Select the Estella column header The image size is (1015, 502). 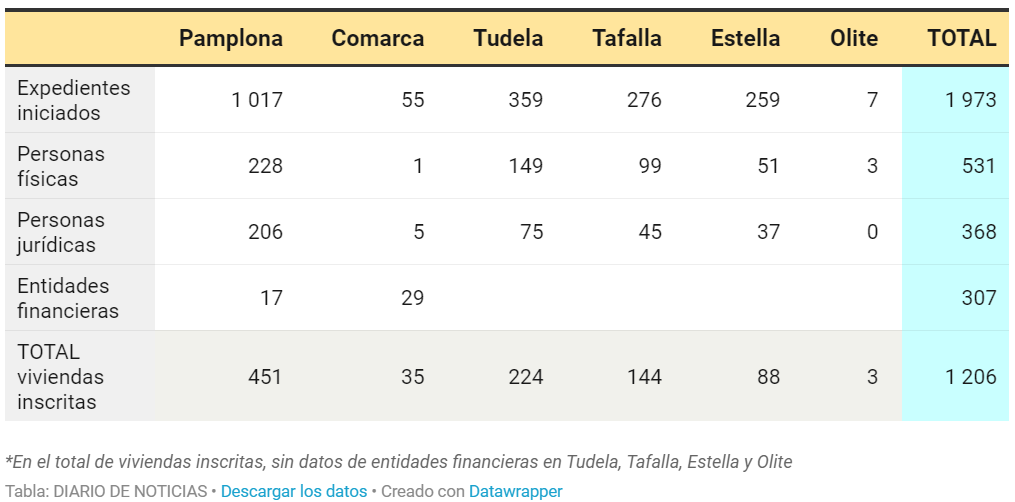746,38
